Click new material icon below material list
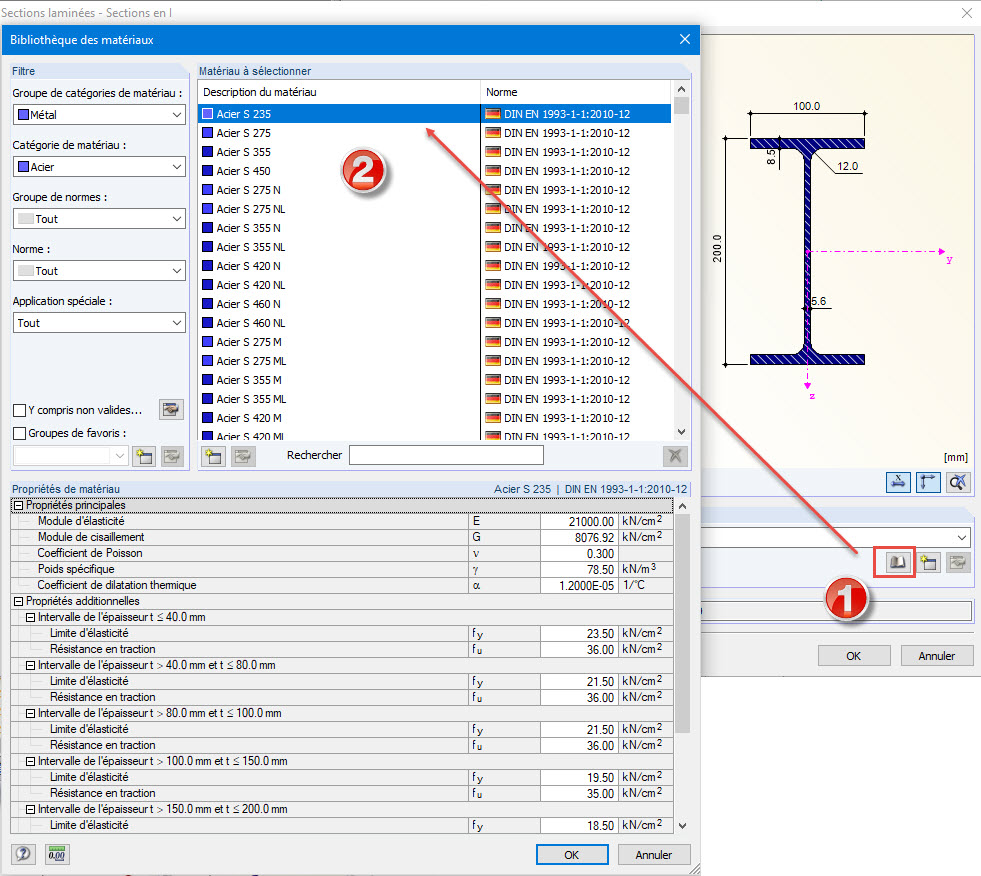The height and width of the screenshot is (876, 981). (213, 456)
